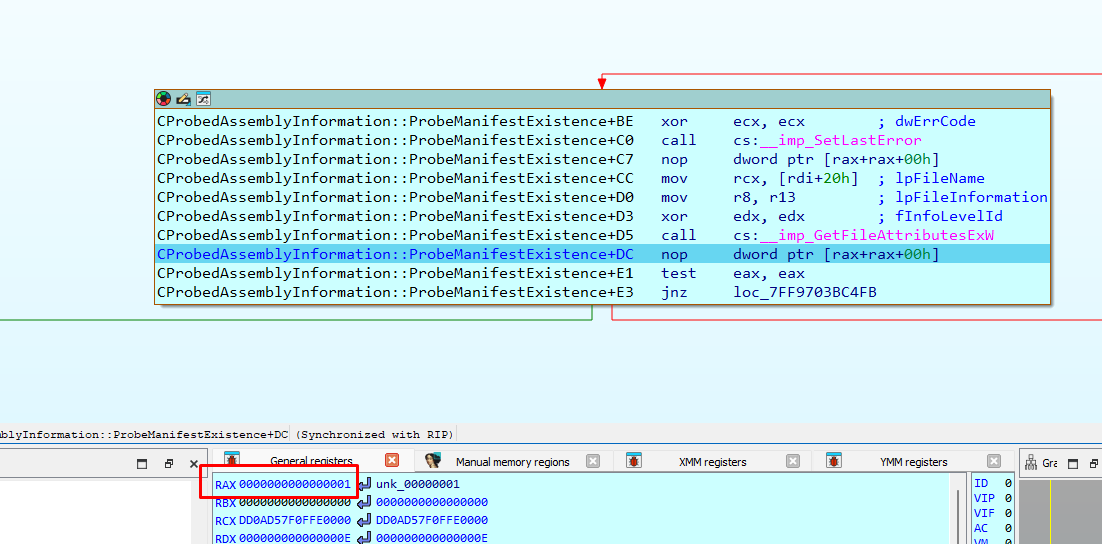Select the RAX register value
The image size is (1102, 544).
click(295, 484)
